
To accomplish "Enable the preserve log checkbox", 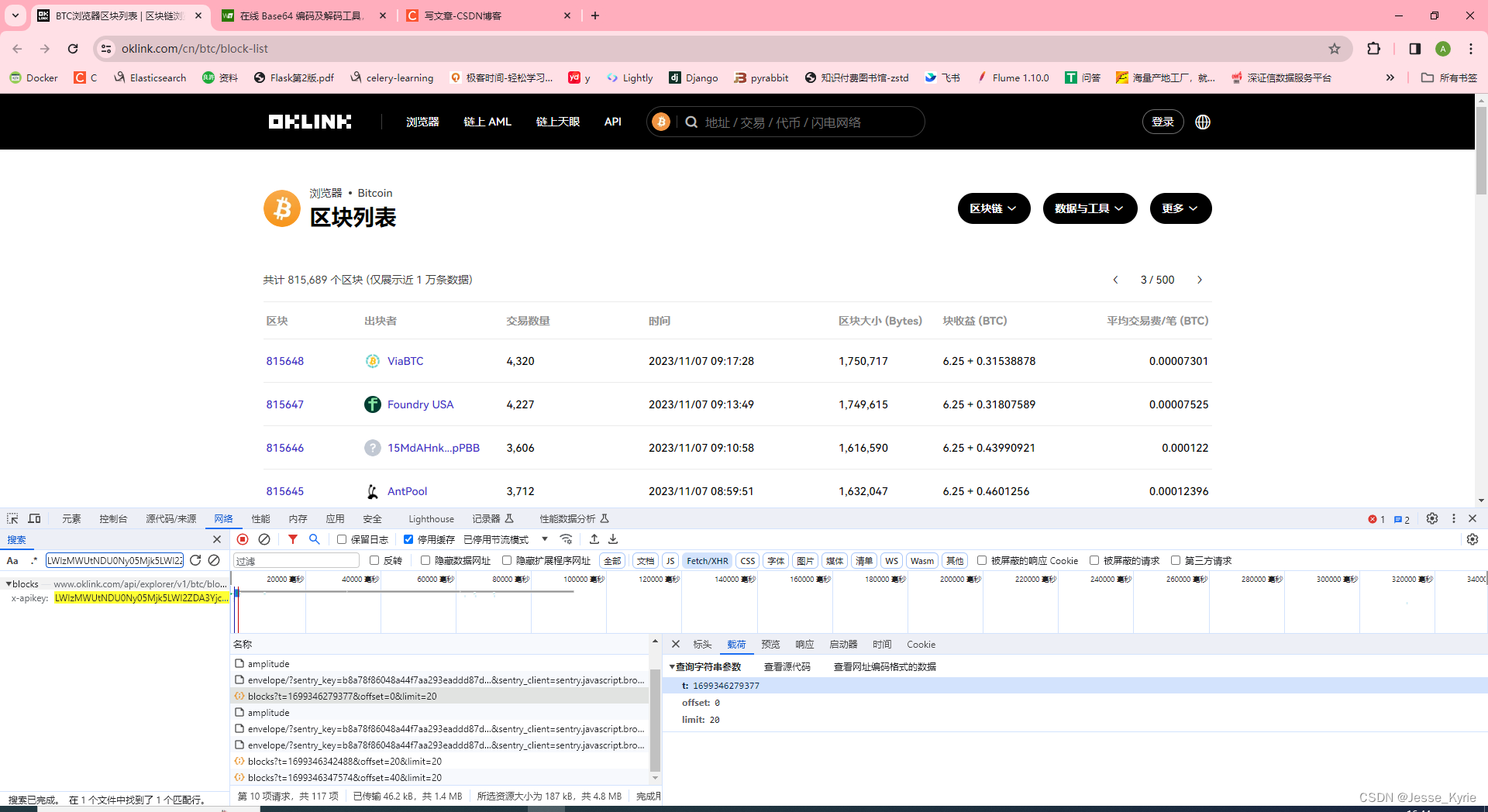I will (x=342, y=539).
